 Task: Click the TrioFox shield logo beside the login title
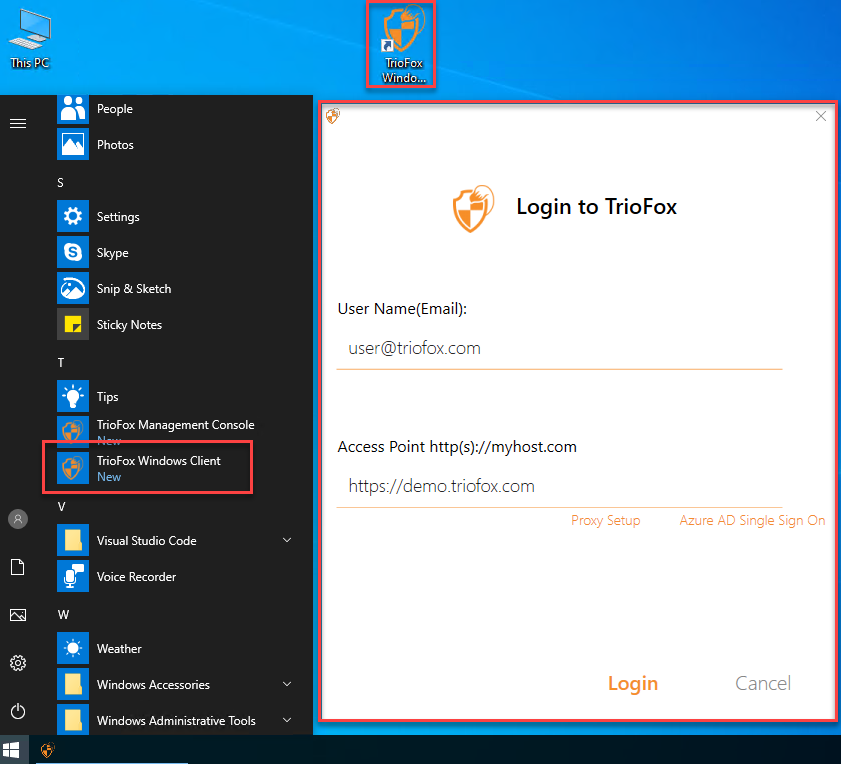pyautogui.click(x=473, y=208)
